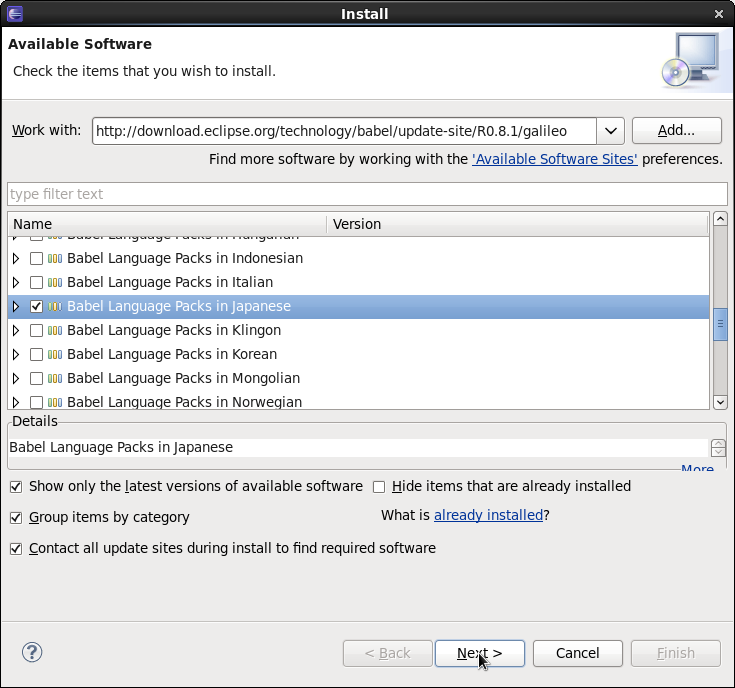Check the Klingon language pack checkbox

[36, 330]
